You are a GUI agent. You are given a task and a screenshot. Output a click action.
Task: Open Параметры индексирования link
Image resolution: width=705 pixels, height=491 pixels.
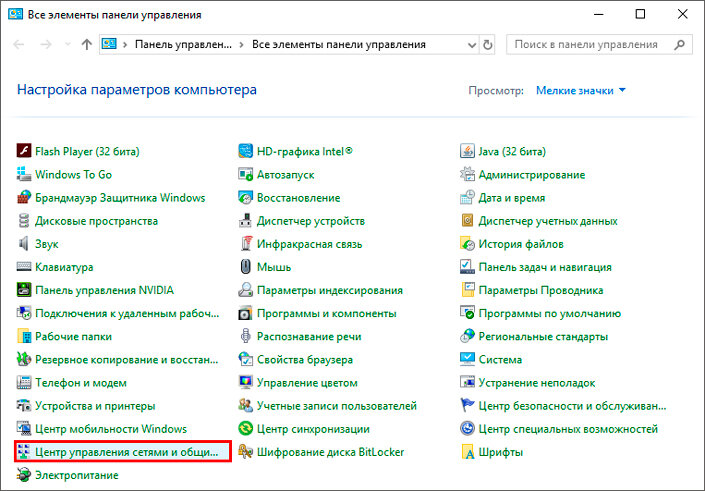tap(330, 290)
